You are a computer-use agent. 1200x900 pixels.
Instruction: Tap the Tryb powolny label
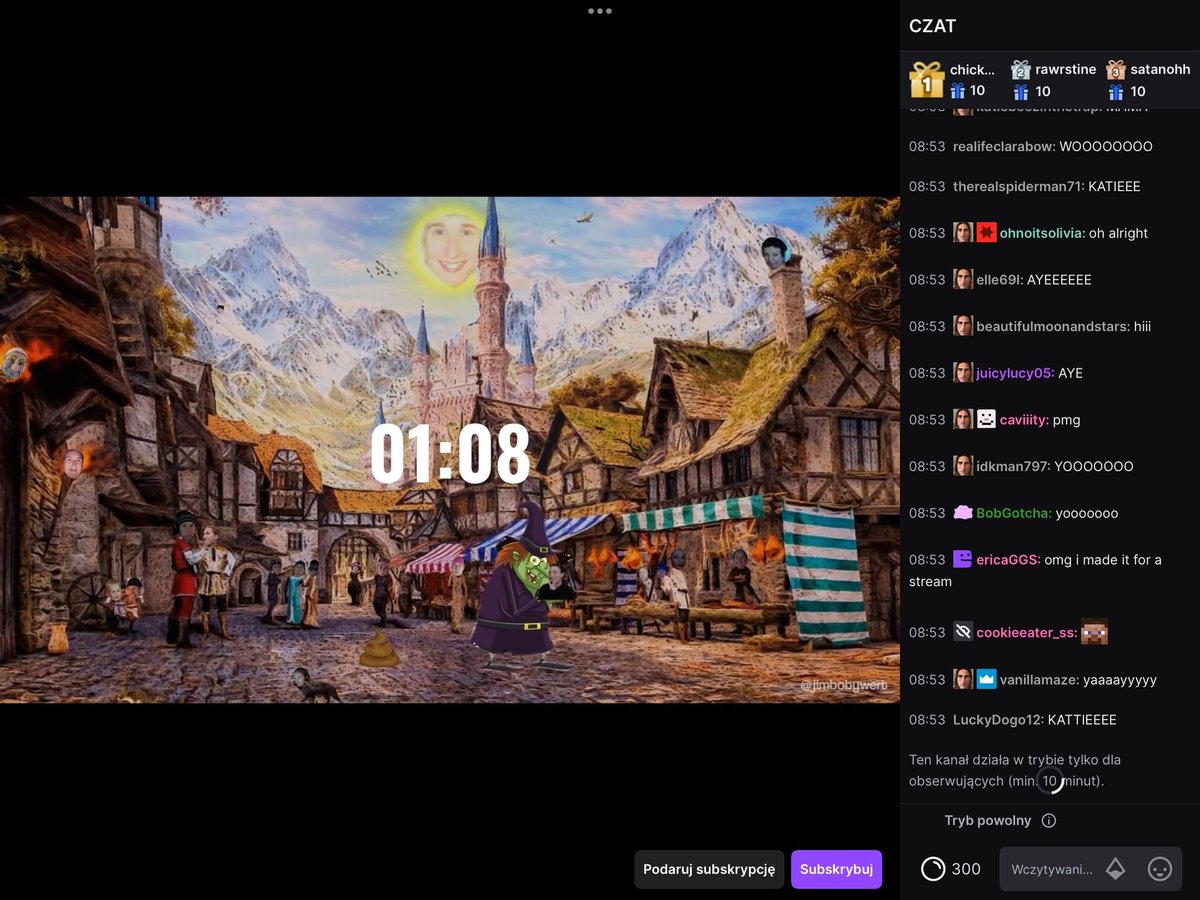(x=988, y=821)
